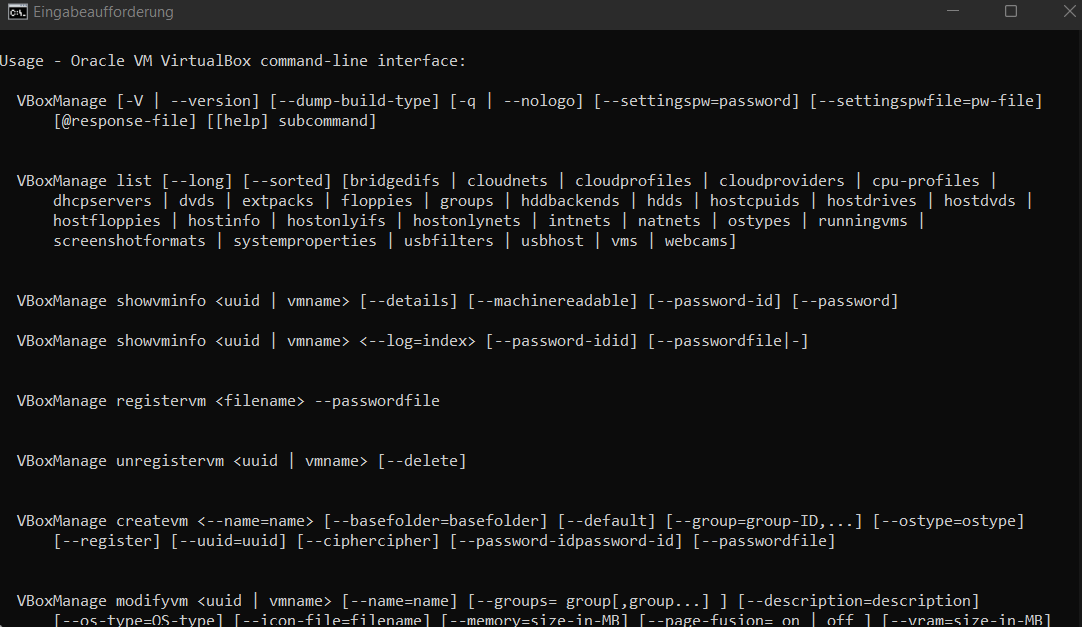This screenshot has height=627, width=1082.
Task: Click the createvm subcommand text
Action: click(x=152, y=521)
